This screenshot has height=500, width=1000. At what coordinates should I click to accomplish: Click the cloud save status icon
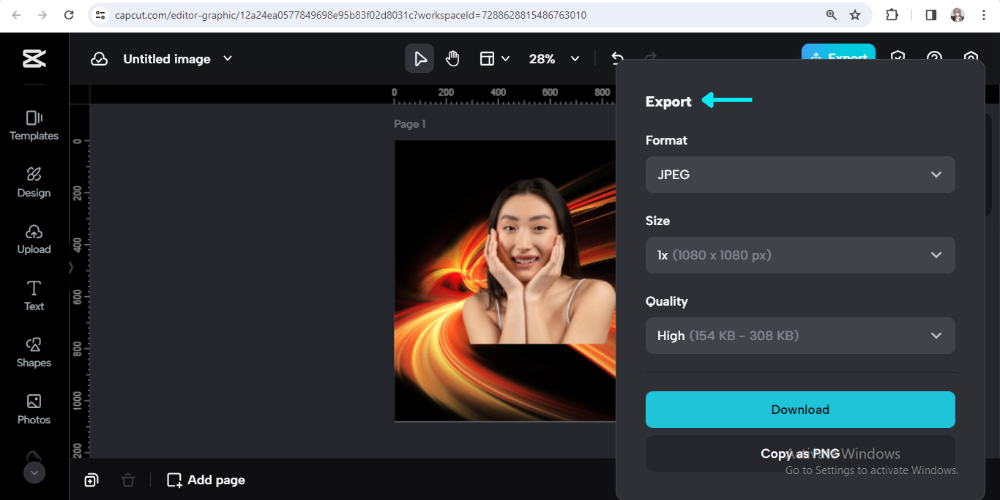(x=99, y=59)
